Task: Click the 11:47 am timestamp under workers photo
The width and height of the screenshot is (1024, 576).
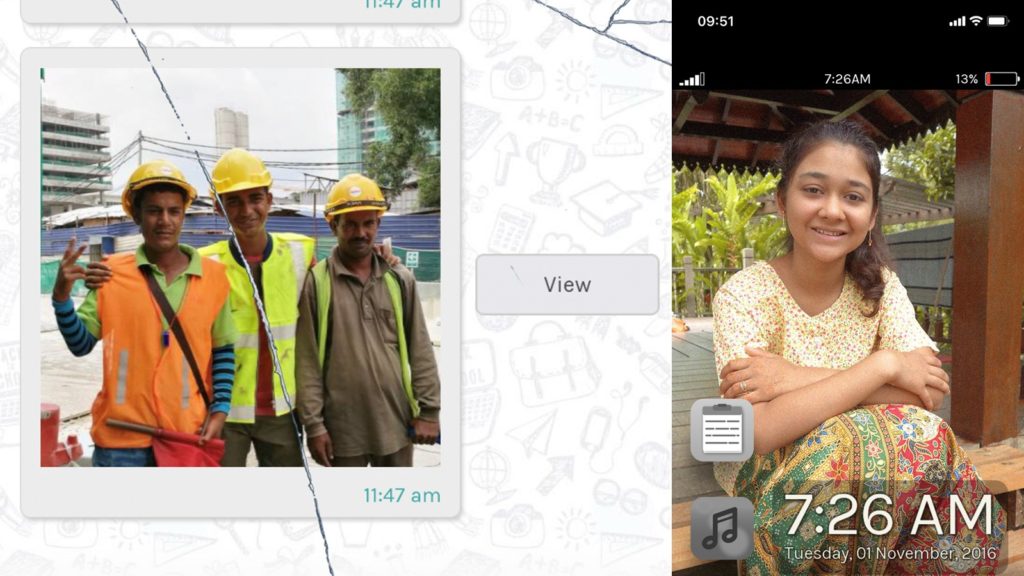Action: pyautogui.click(x=402, y=496)
